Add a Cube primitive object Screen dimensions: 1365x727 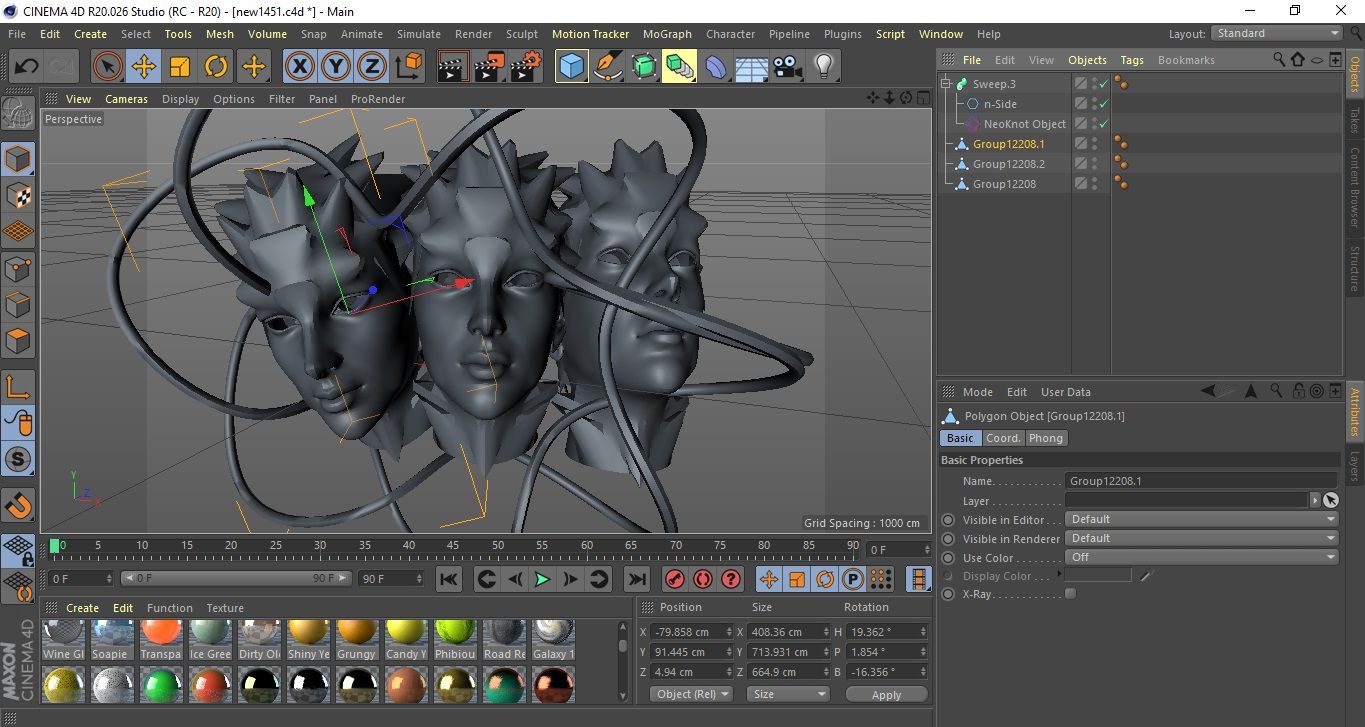(571, 67)
